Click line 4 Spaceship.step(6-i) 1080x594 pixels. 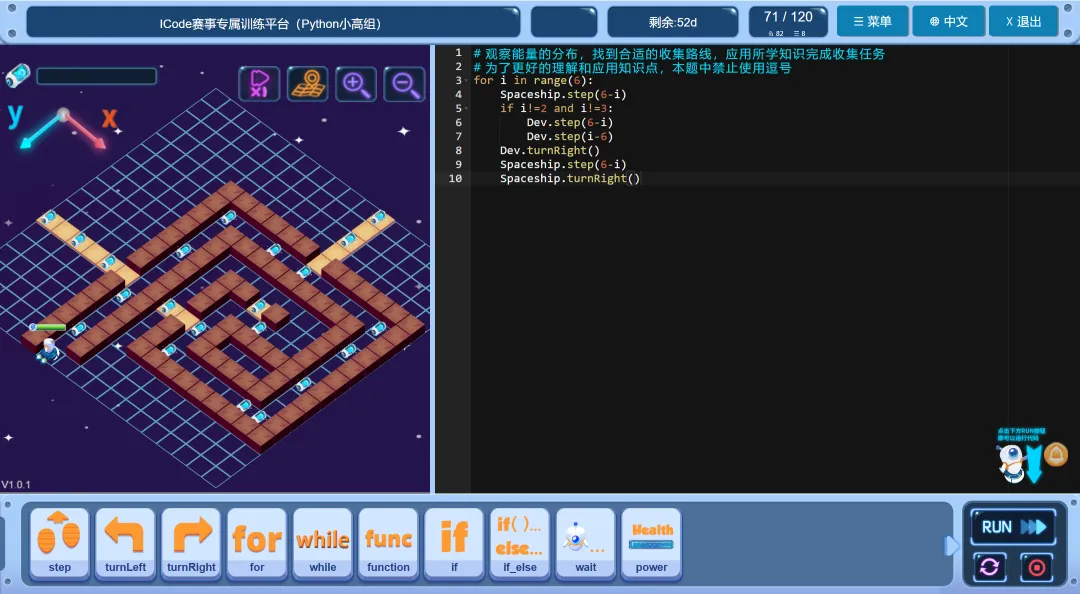click(x=563, y=94)
